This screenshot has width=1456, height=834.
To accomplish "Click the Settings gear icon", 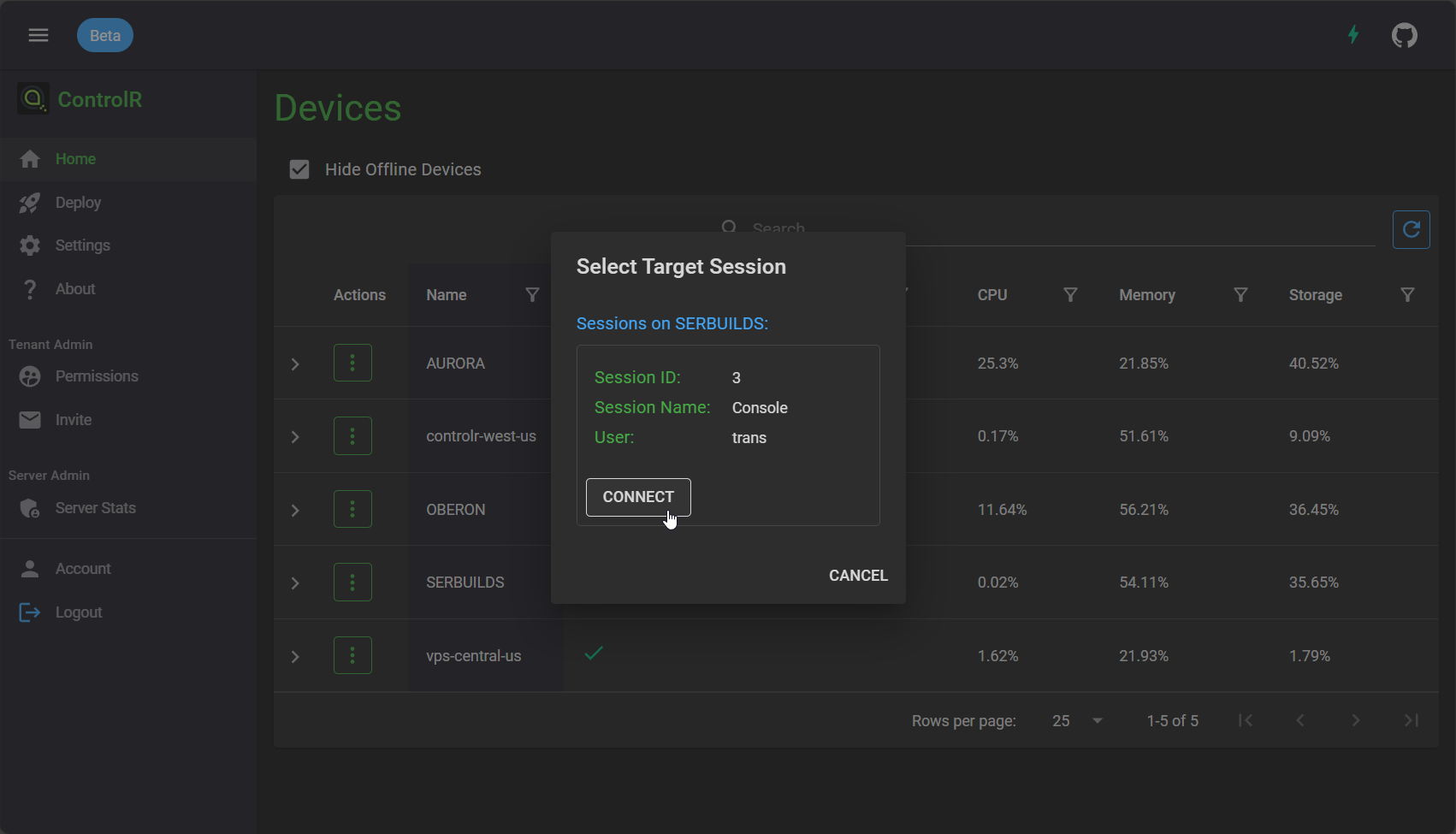I will 30,245.
